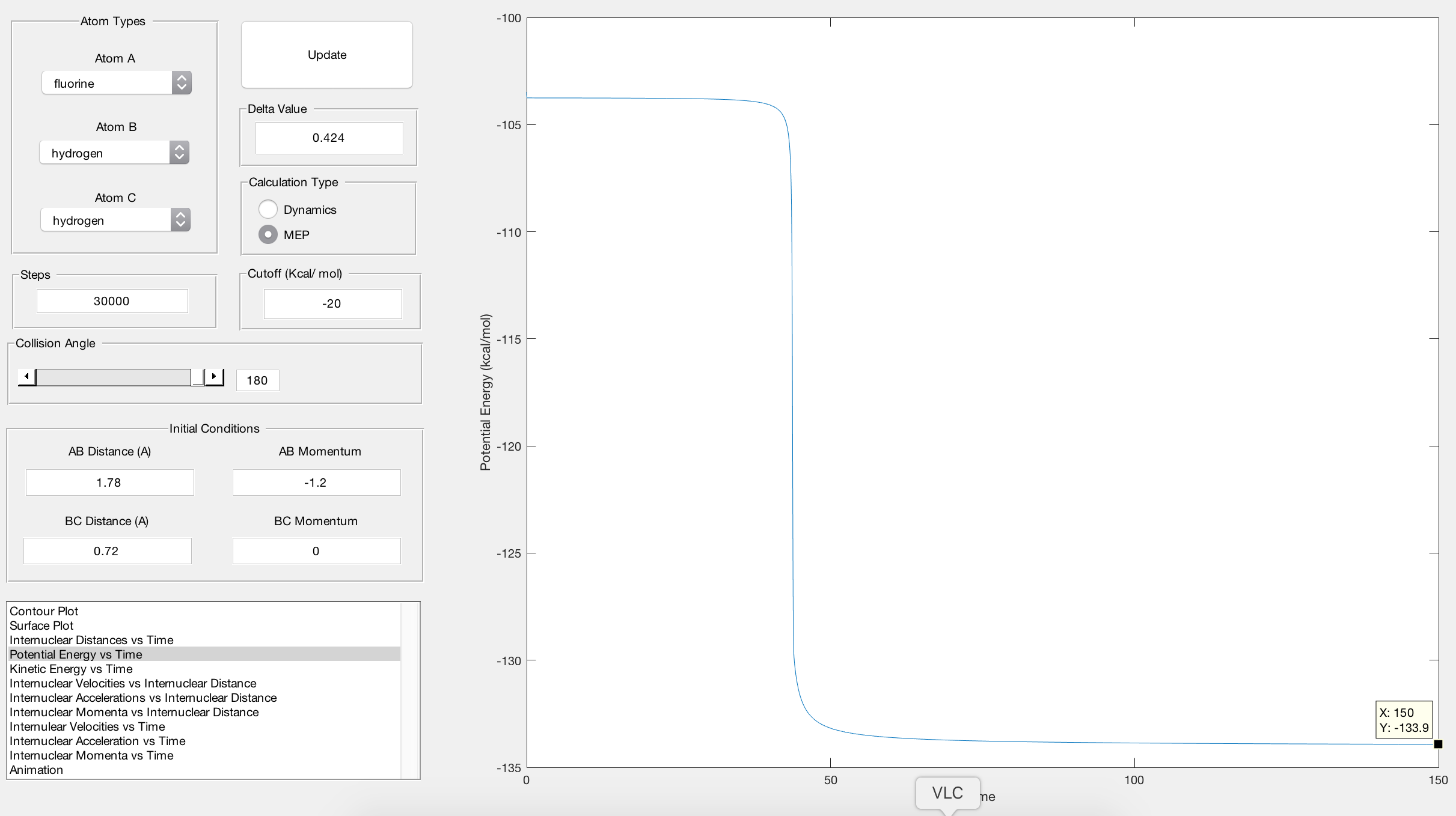This screenshot has height=816, width=1456.
Task: Select Contour Plot in the list
Action: coord(44,611)
